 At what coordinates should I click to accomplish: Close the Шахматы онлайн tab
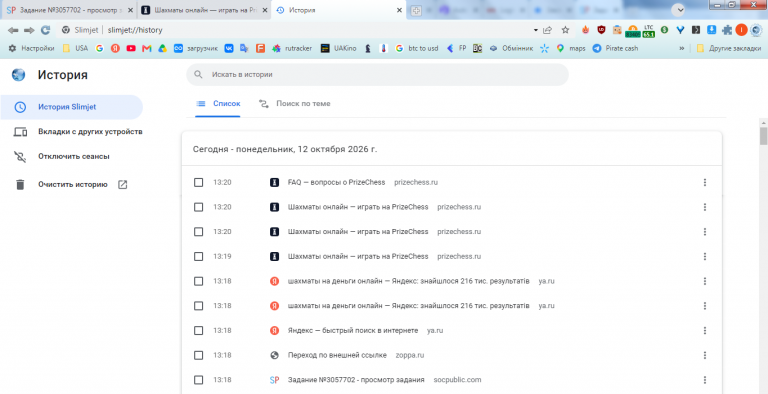(x=264, y=10)
